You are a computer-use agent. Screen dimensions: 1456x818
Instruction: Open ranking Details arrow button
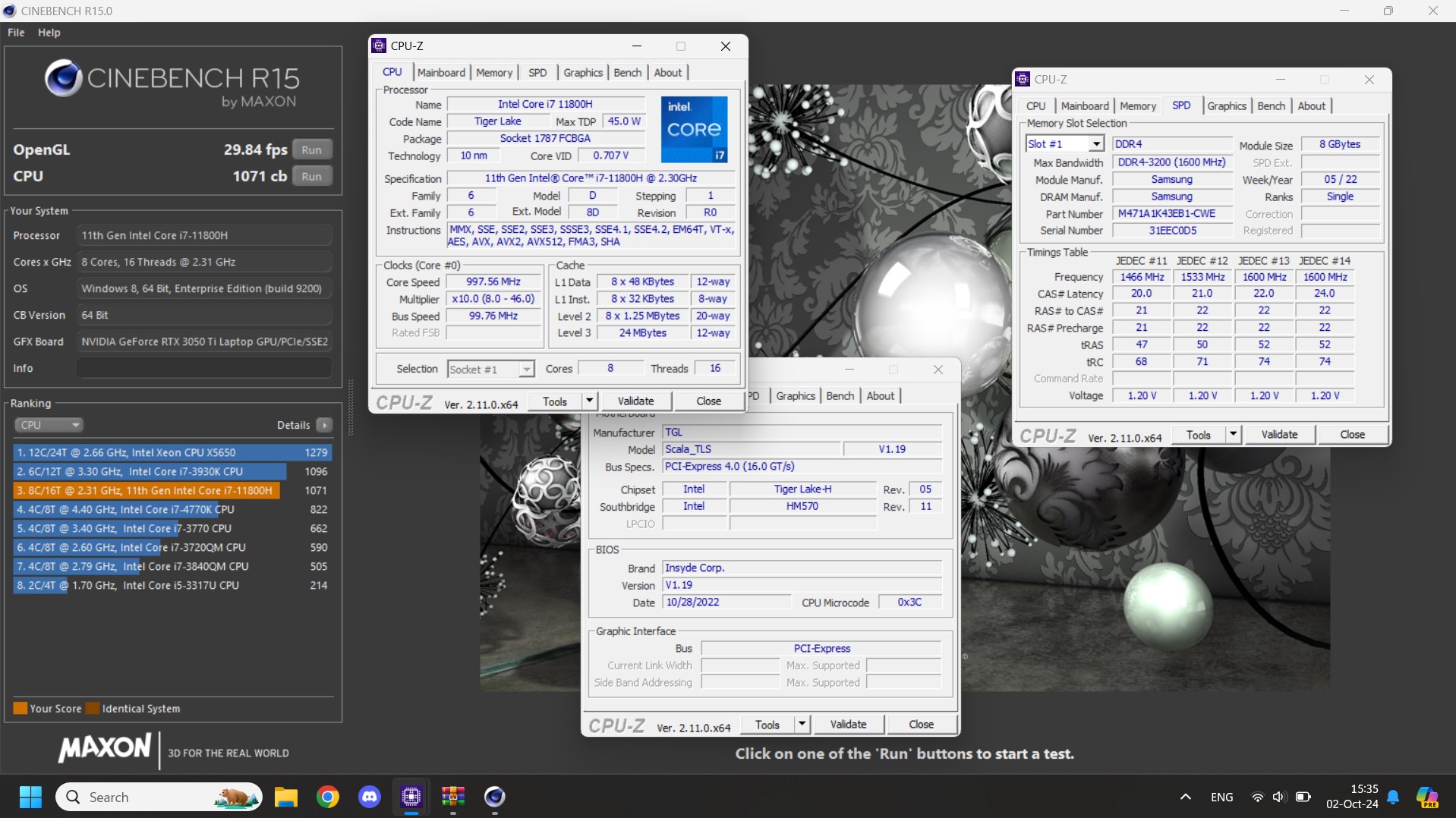tap(324, 425)
